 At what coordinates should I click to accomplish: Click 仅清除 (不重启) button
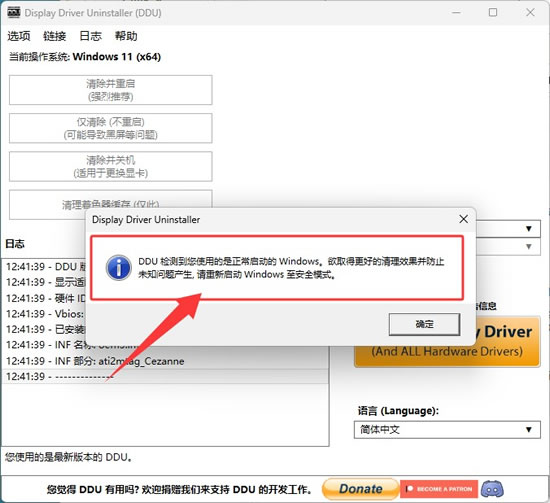pyautogui.click(x=110, y=128)
